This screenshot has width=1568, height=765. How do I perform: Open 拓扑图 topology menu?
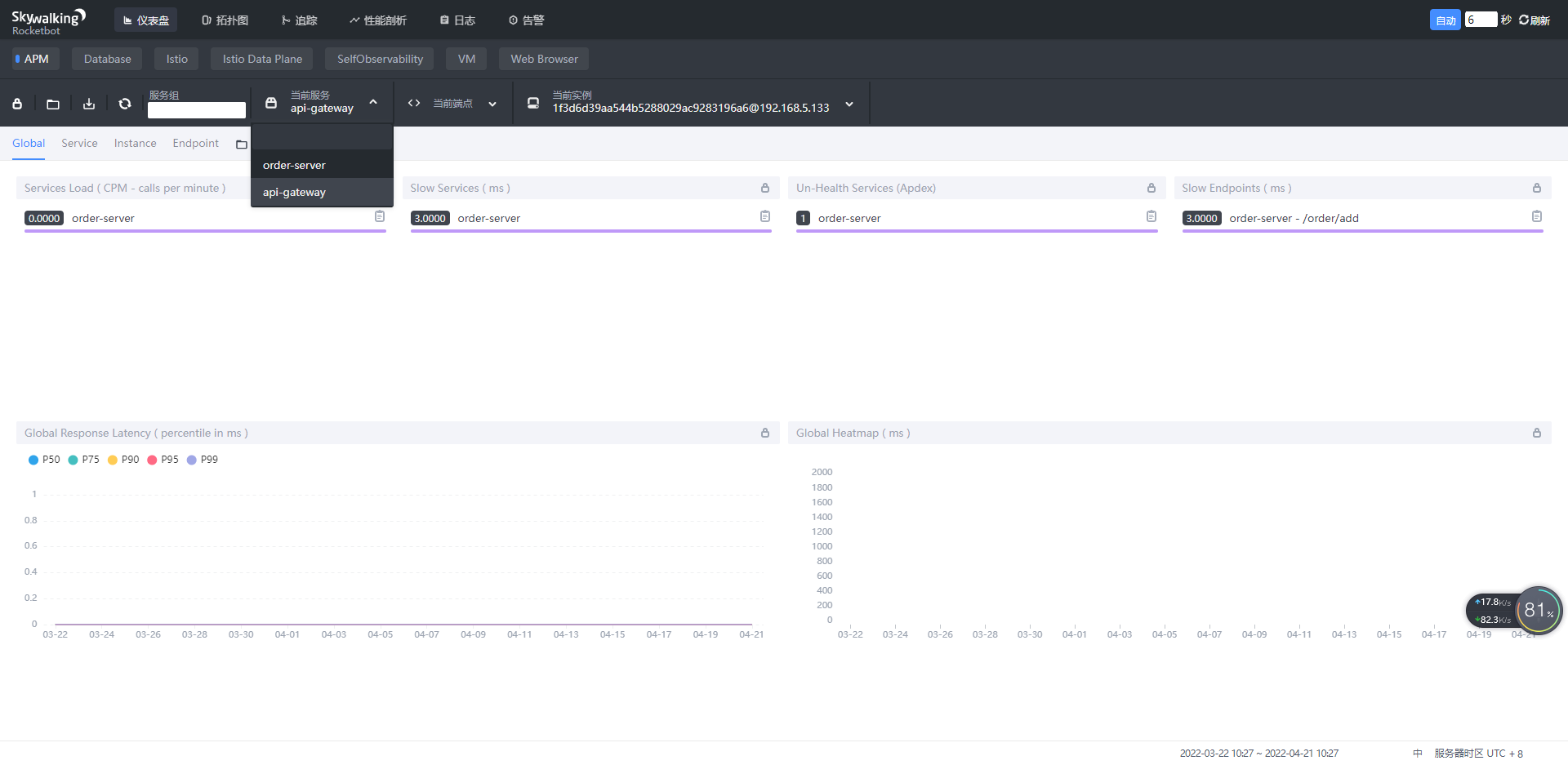point(225,20)
